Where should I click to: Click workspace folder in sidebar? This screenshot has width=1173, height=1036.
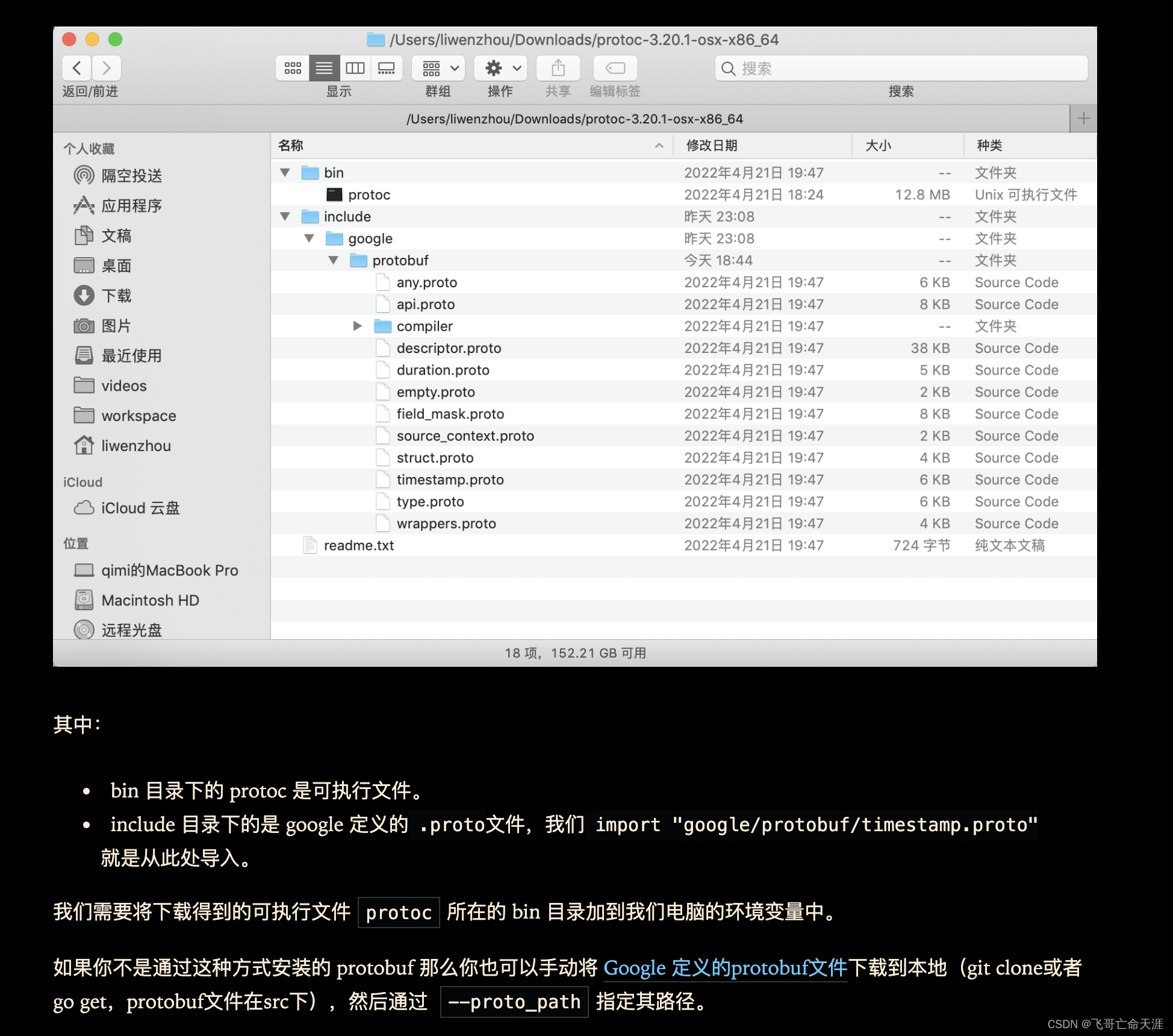tap(137, 415)
